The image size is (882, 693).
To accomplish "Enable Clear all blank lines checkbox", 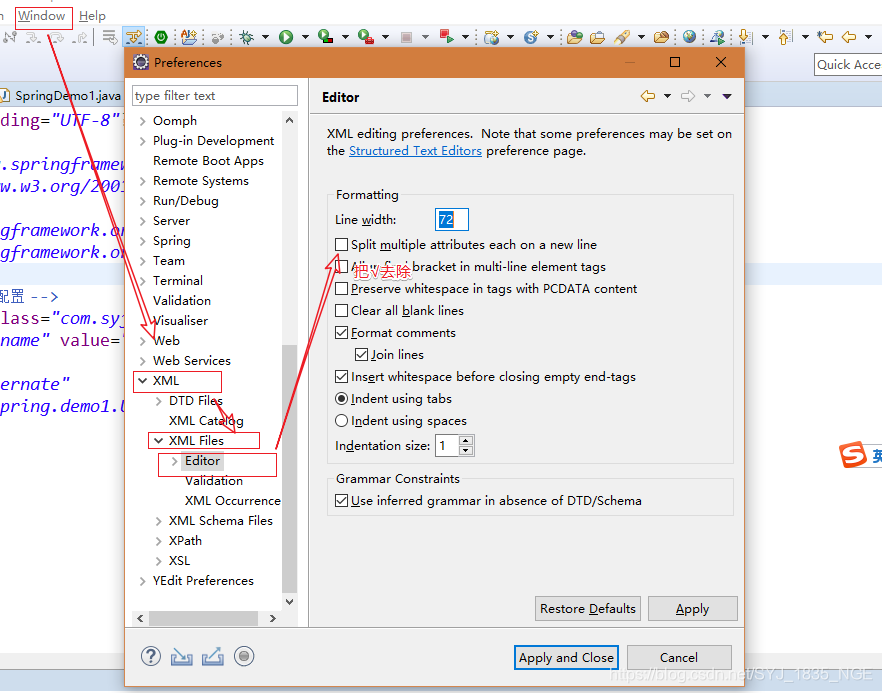I will (341, 310).
